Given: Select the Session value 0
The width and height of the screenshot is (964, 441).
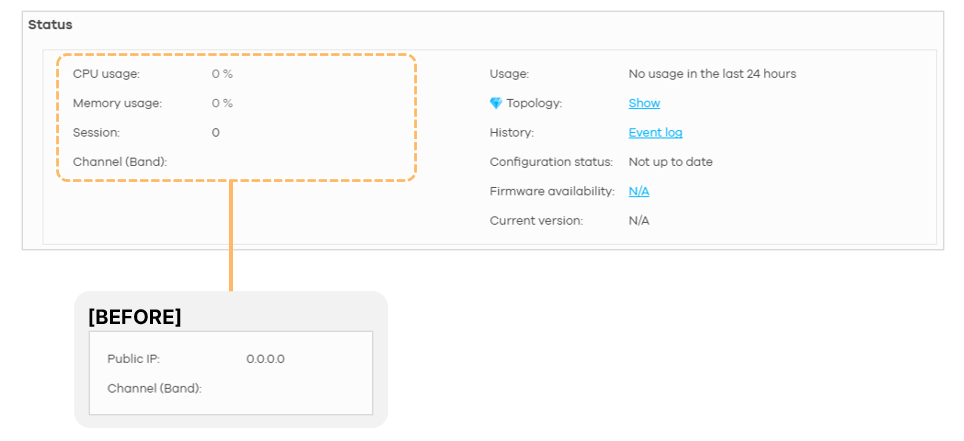Looking at the screenshot, I should (216, 133).
